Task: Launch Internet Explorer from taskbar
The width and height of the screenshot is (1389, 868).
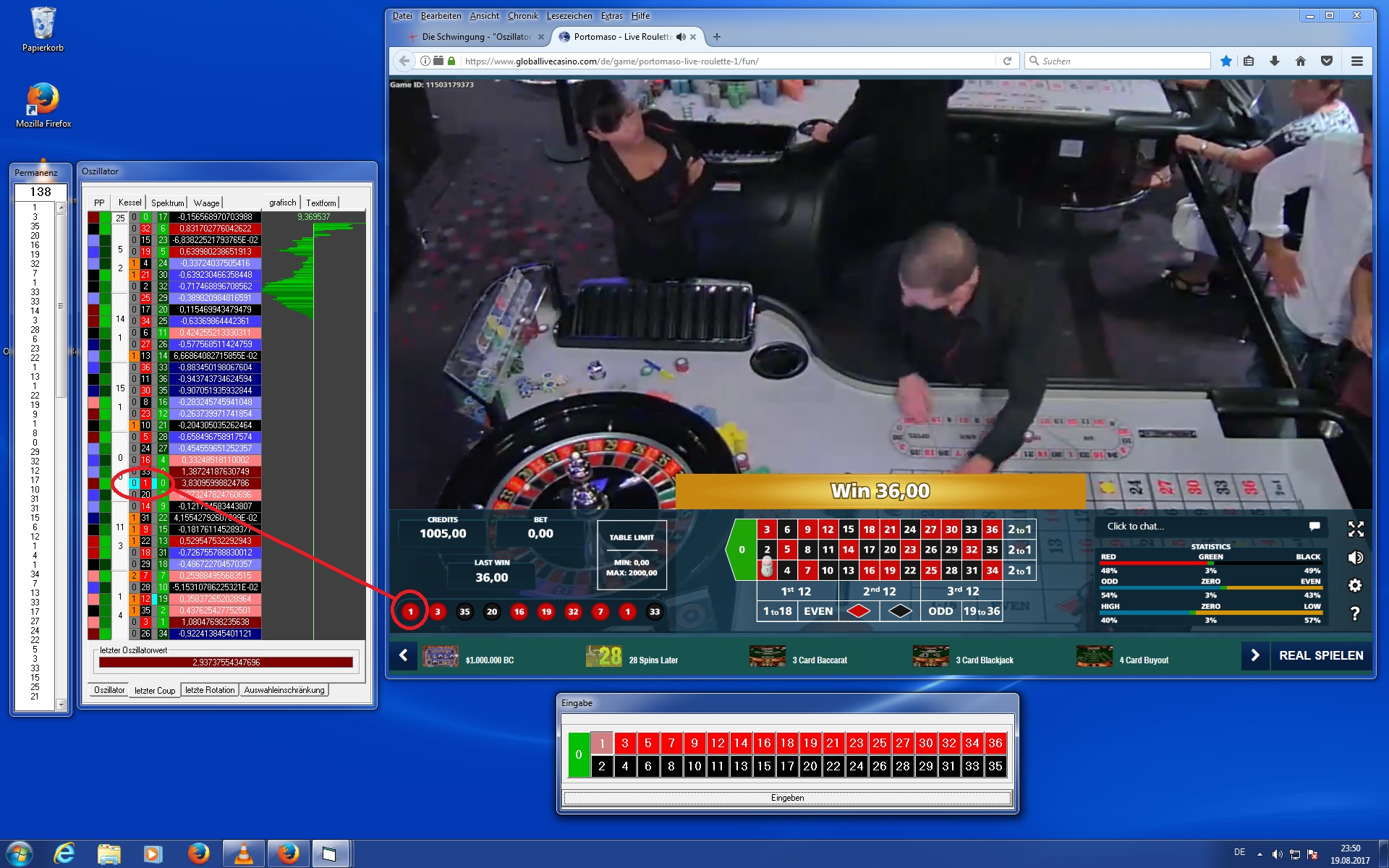Action: [x=64, y=854]
